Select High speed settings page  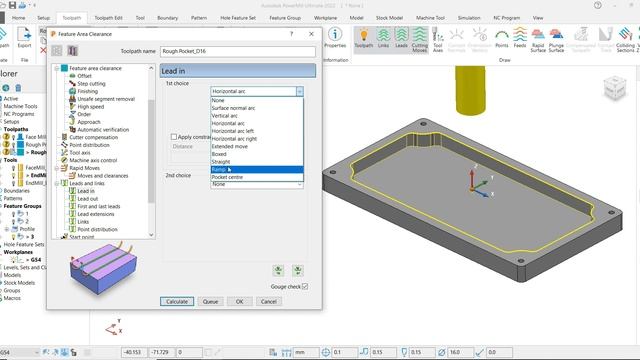point(91,107)
